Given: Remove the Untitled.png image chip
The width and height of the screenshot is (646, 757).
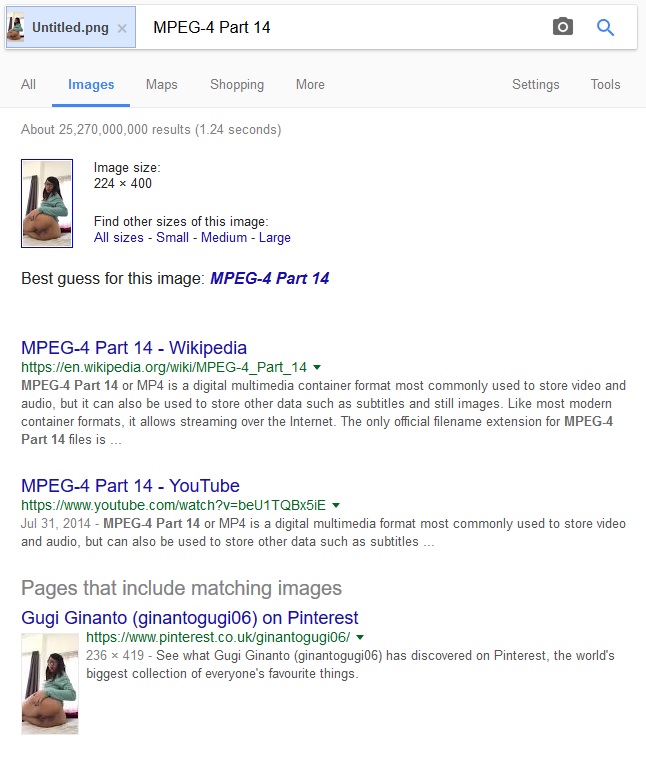Looking at the screenshot, I should click(x=122, y=28).
